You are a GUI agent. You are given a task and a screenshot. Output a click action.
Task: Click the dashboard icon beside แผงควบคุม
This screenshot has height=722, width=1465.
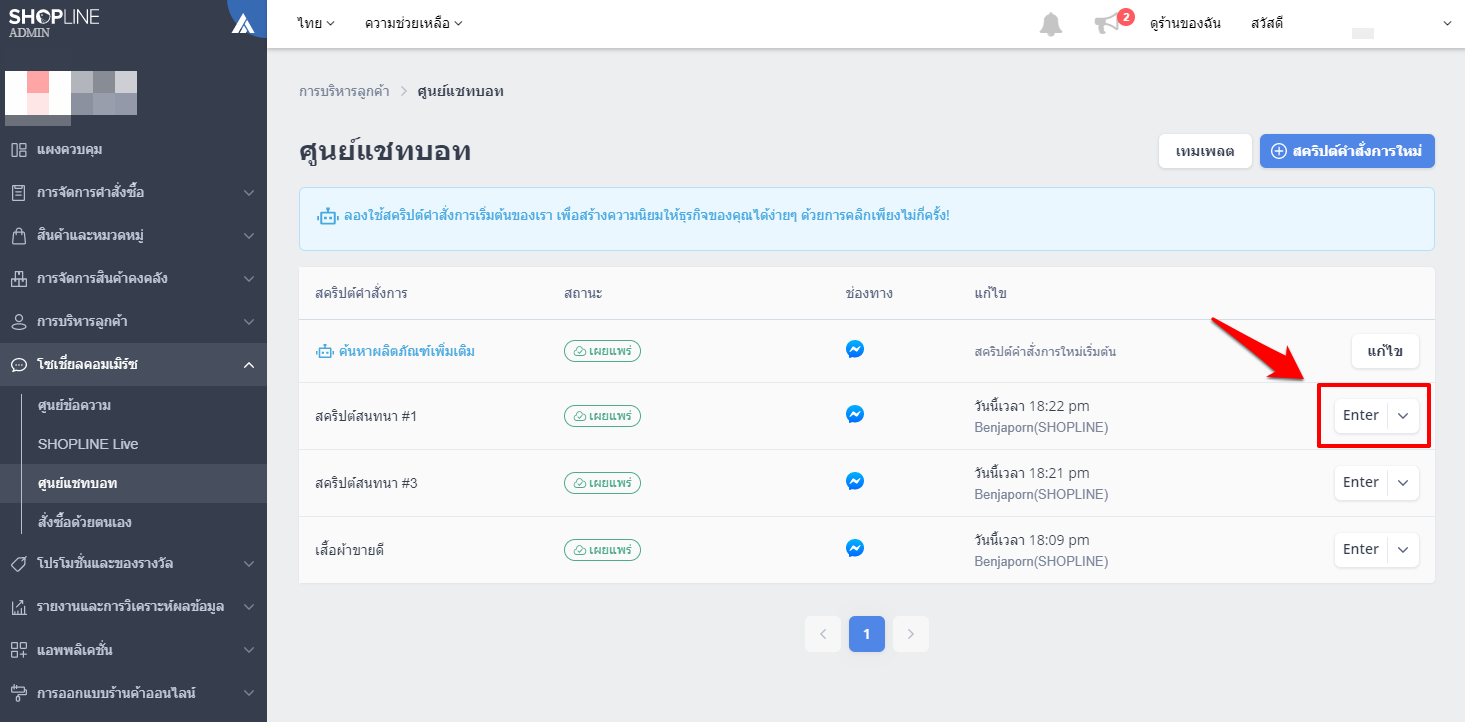pyautogui.click(x=18, y=150)
